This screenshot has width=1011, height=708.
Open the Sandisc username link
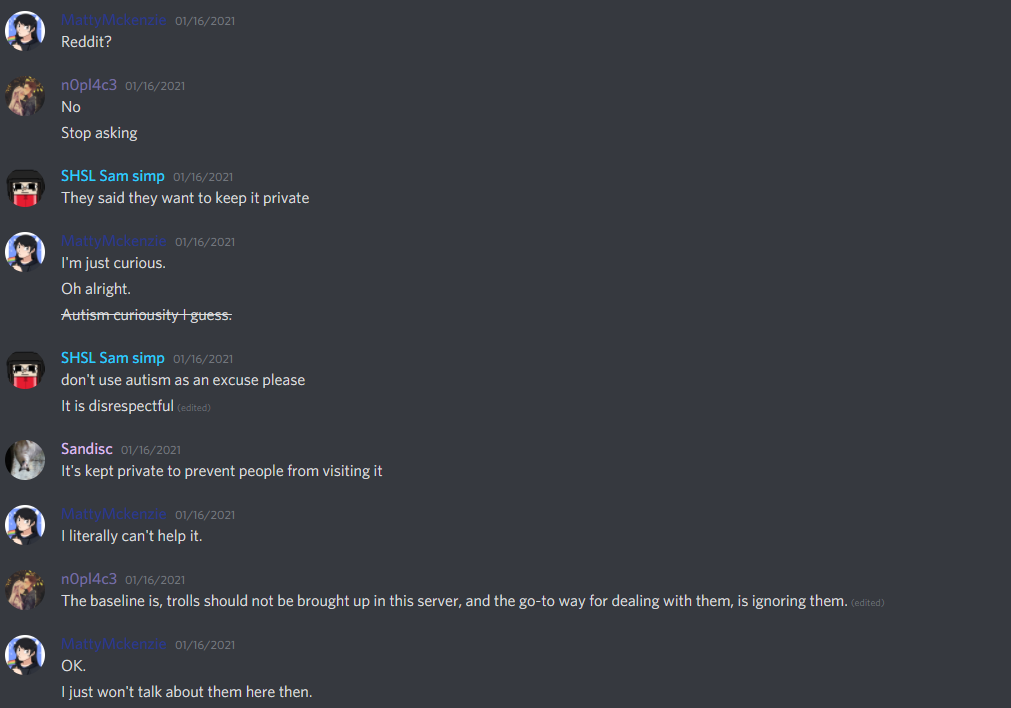pyautogui.click(x=86, y=449)
